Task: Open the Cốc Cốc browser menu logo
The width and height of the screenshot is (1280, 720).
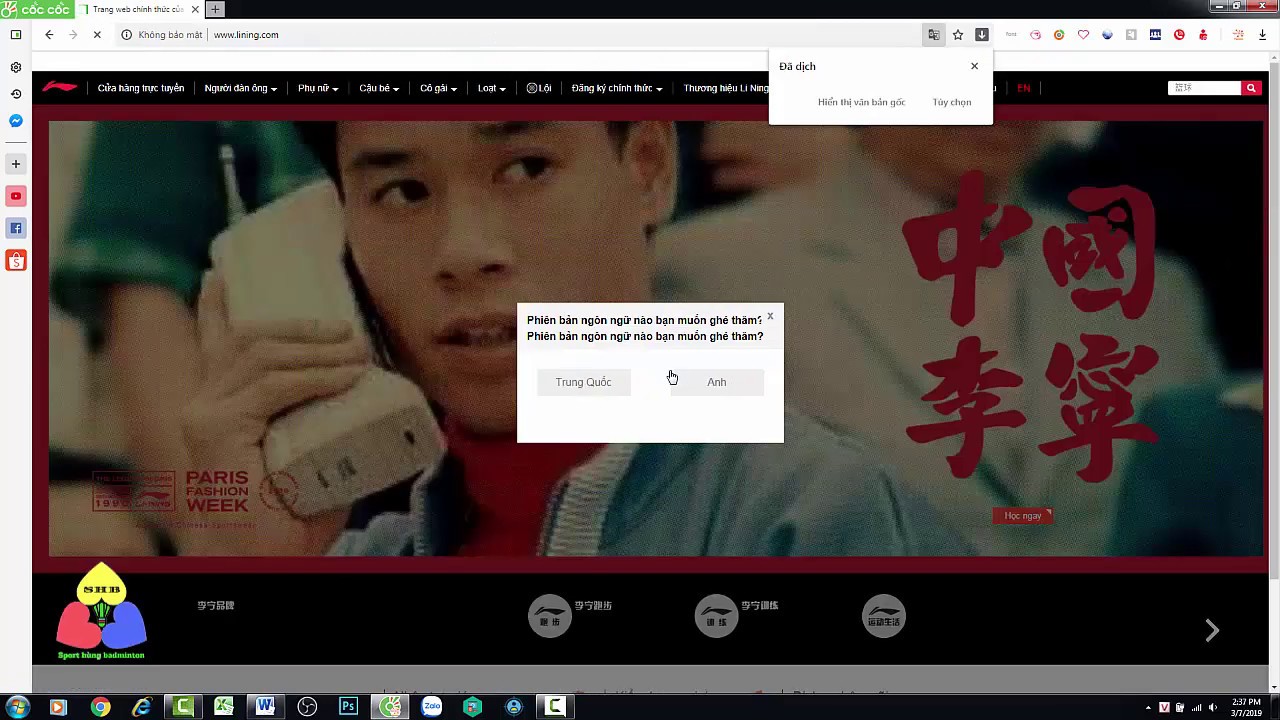Action: [x=36, y=9]
